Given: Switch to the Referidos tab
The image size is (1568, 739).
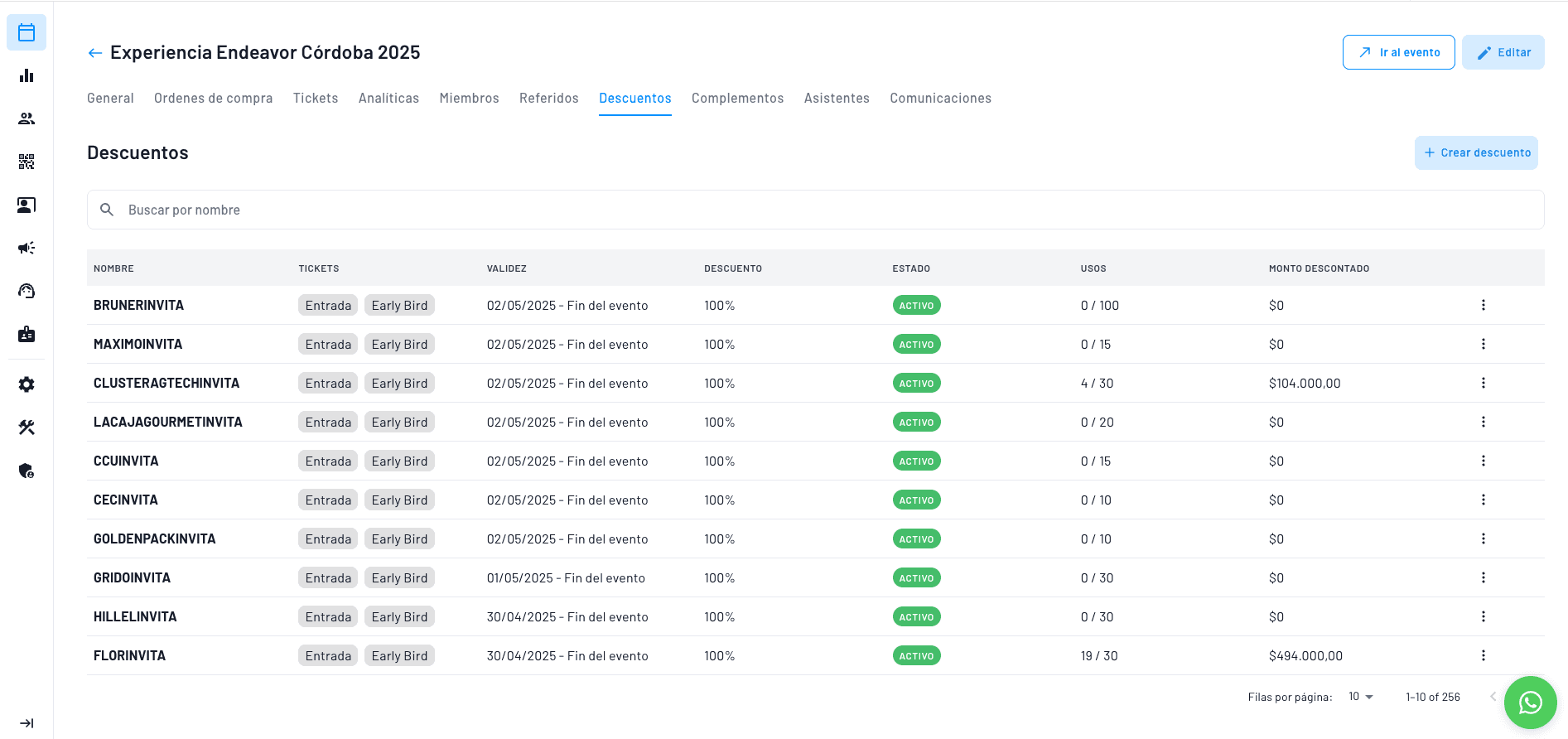Looking at the screenshot, I should (549, 98).
